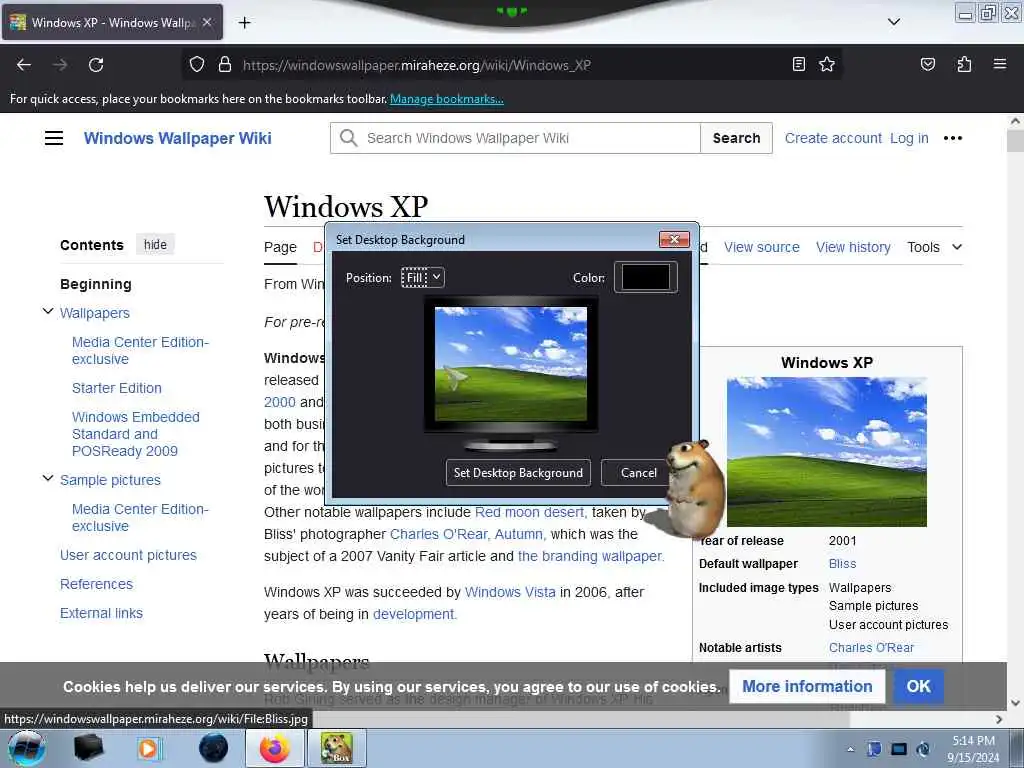Click the browser address bar URL

[x=417, y=65]
